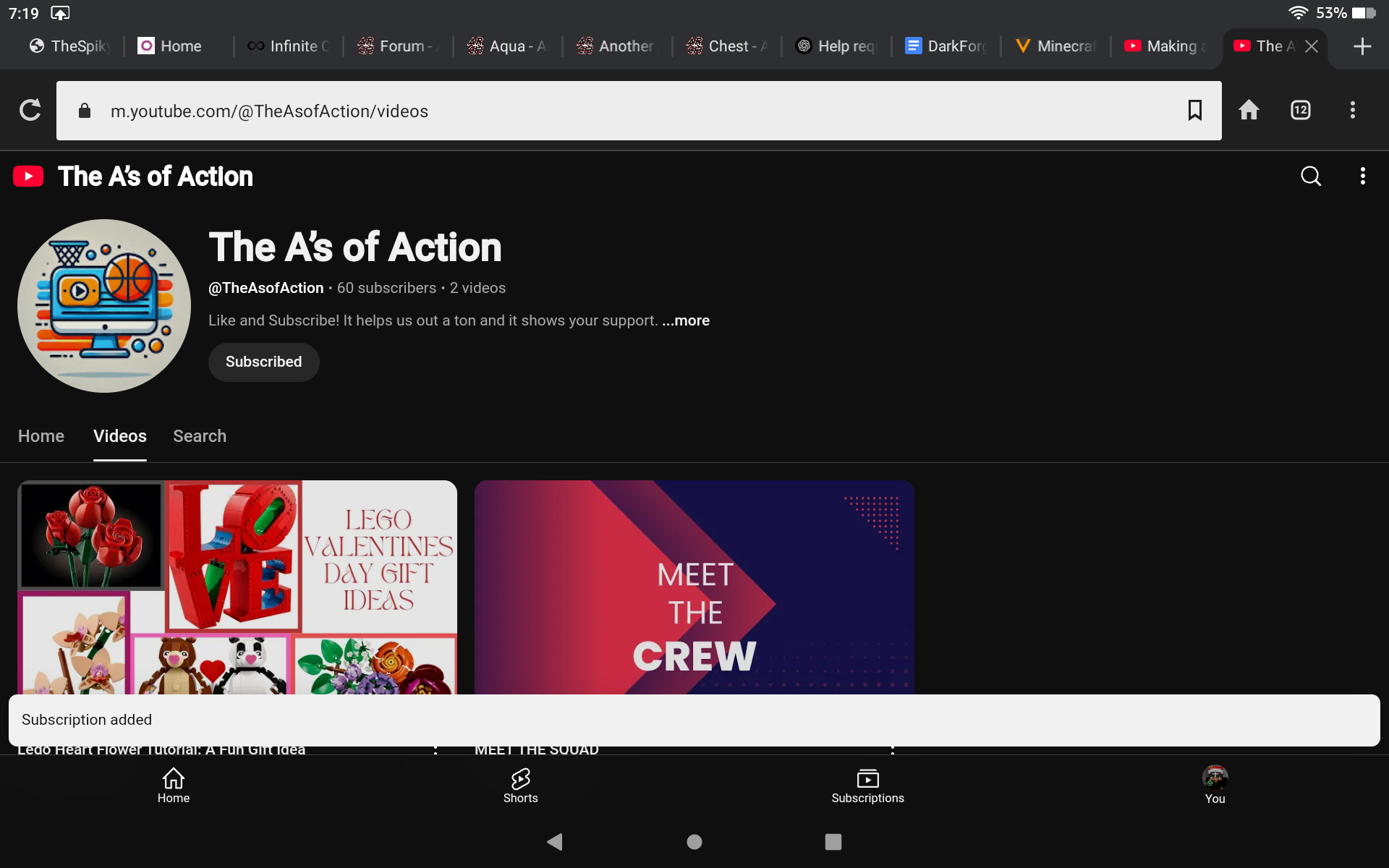Tap the Android back button

555,841
